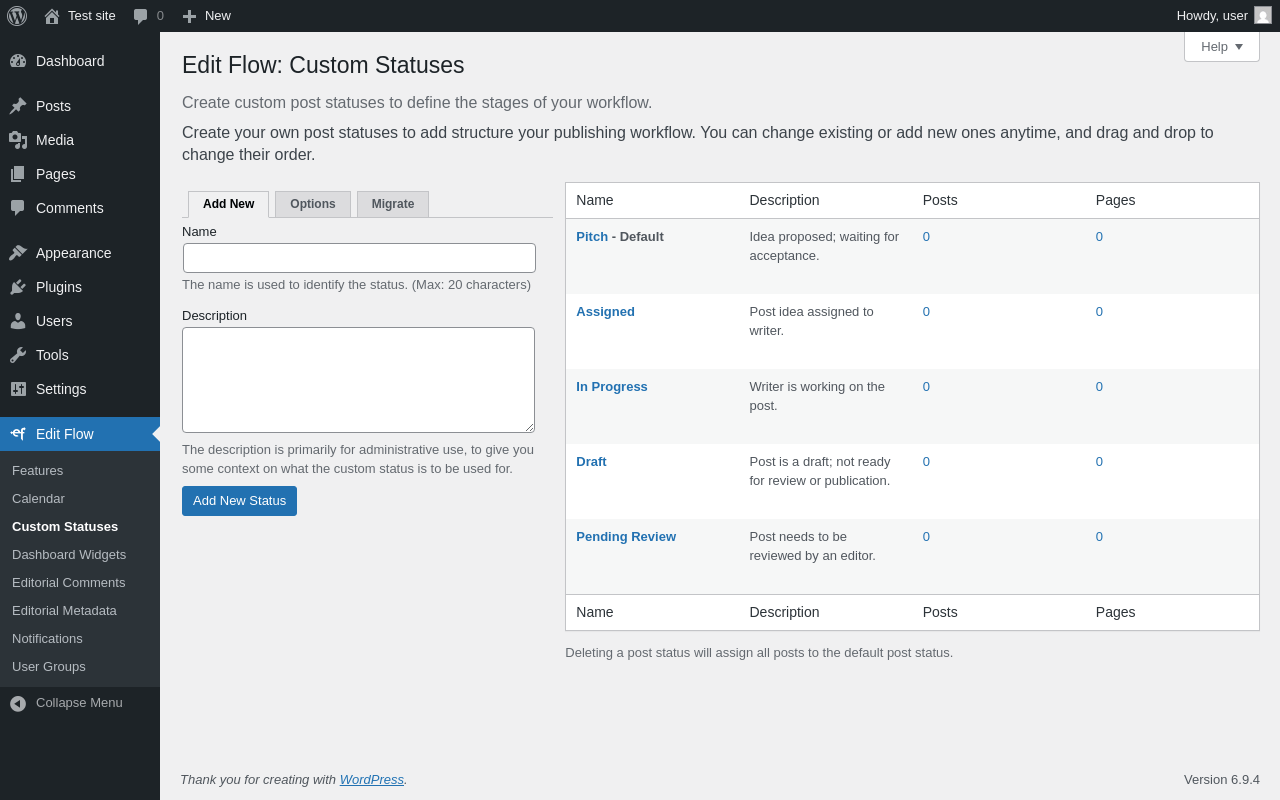Click the Settings sliders icon

tap(18, 389)
